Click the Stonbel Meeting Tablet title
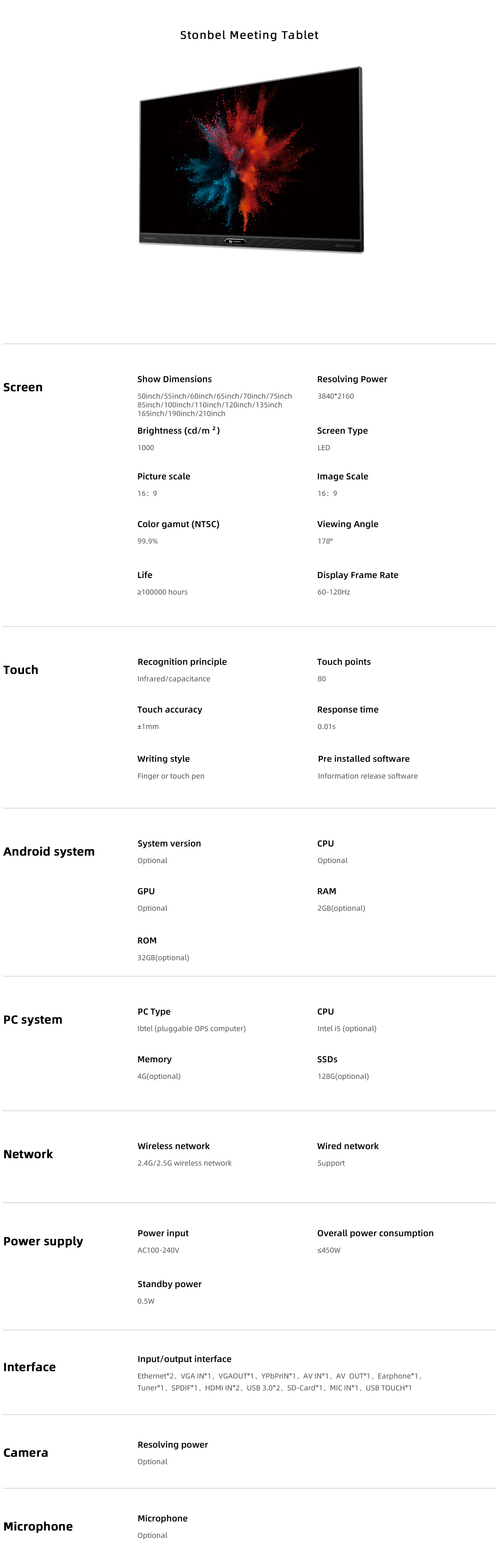This screenshot has height=1568, width=499. click(250, 35)
